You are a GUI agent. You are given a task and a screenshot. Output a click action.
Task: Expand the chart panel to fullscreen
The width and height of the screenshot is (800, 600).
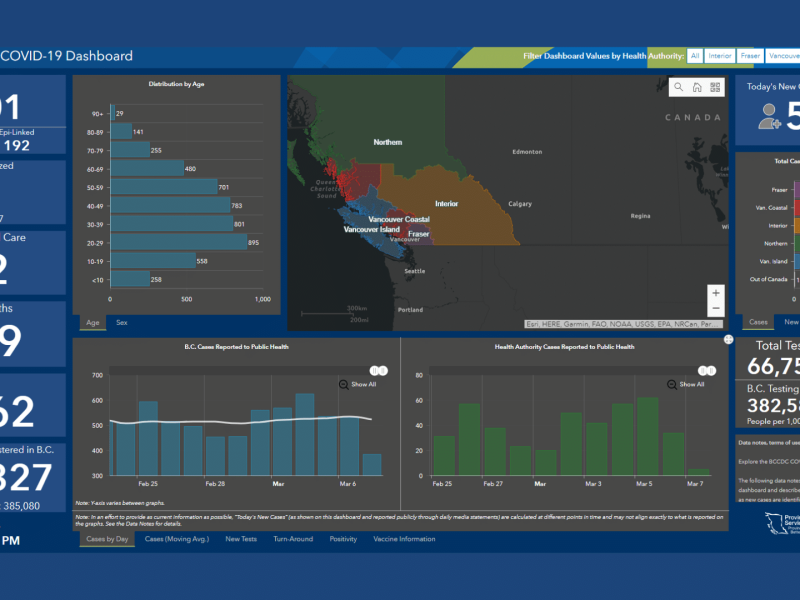pos(728,340)
